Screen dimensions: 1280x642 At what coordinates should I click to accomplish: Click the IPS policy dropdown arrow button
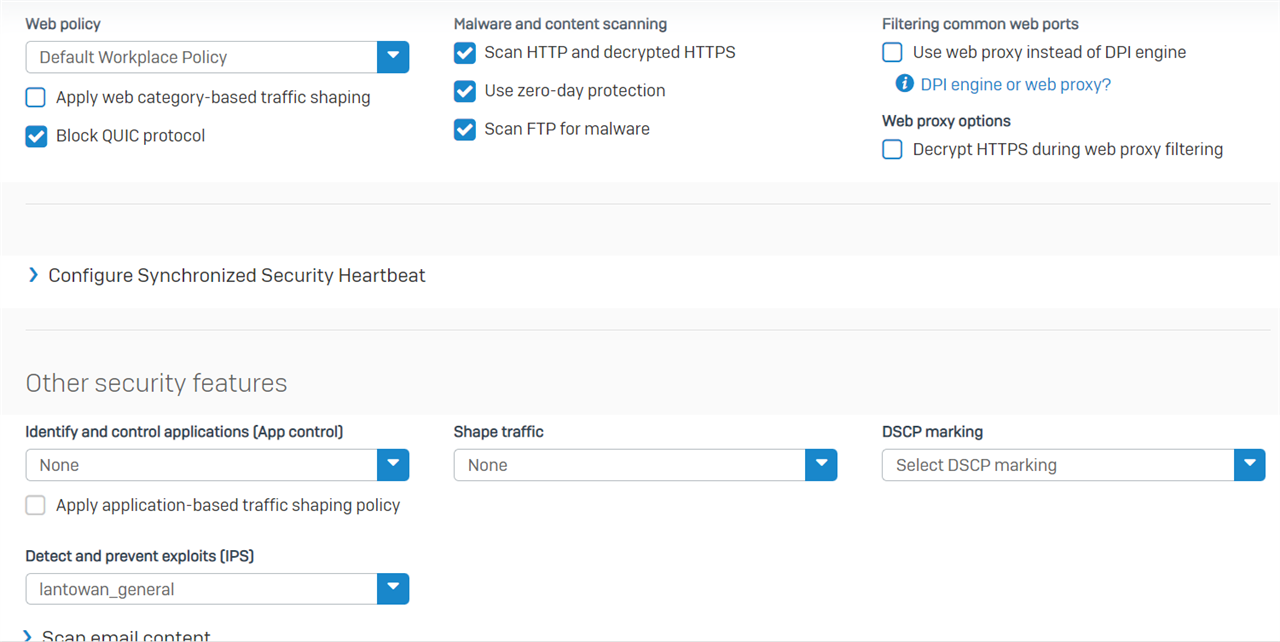point(393,589)
